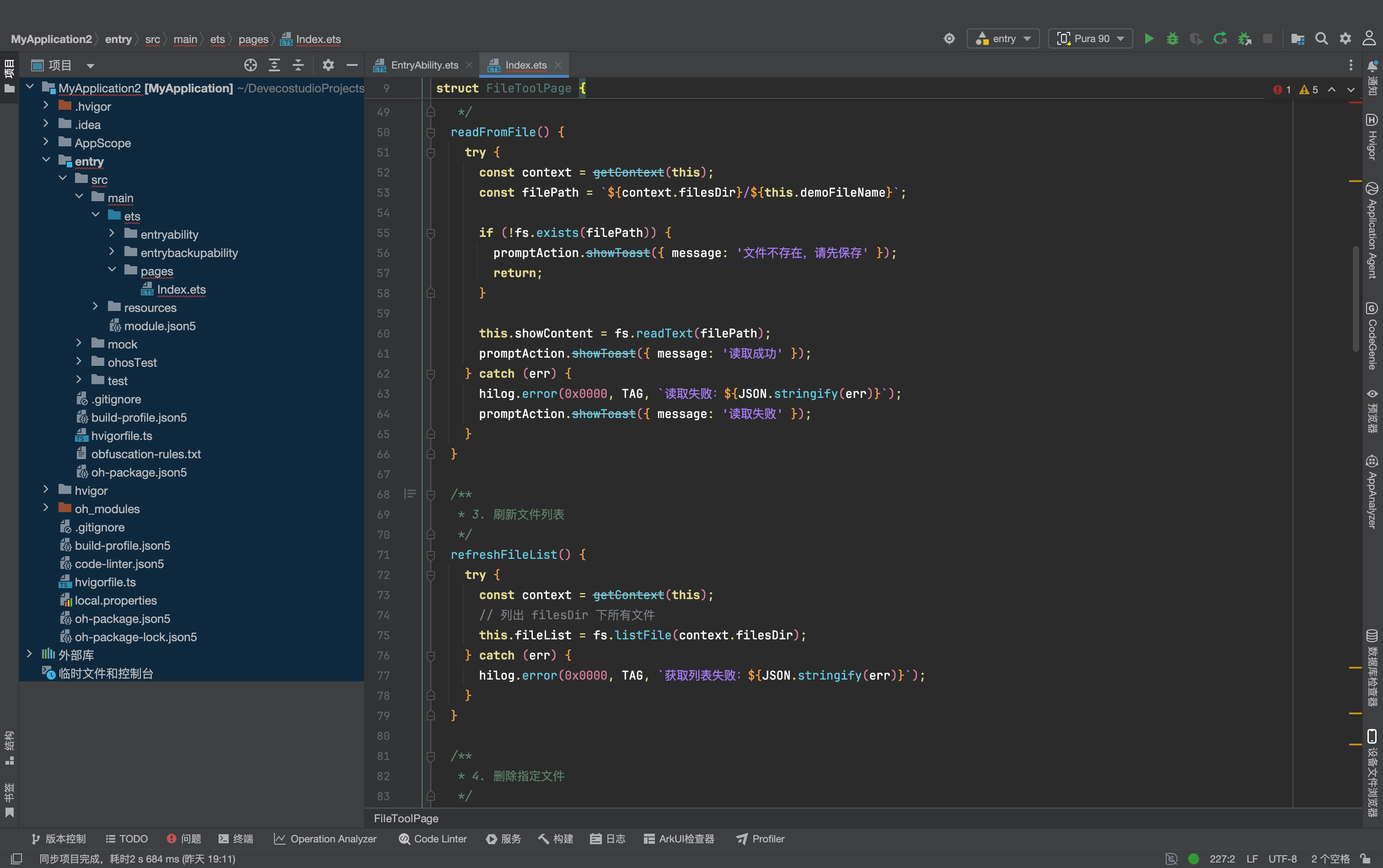Expand the external libraries (外部库) node
This screenshot has height=868, width=1383.
[29, 654]
